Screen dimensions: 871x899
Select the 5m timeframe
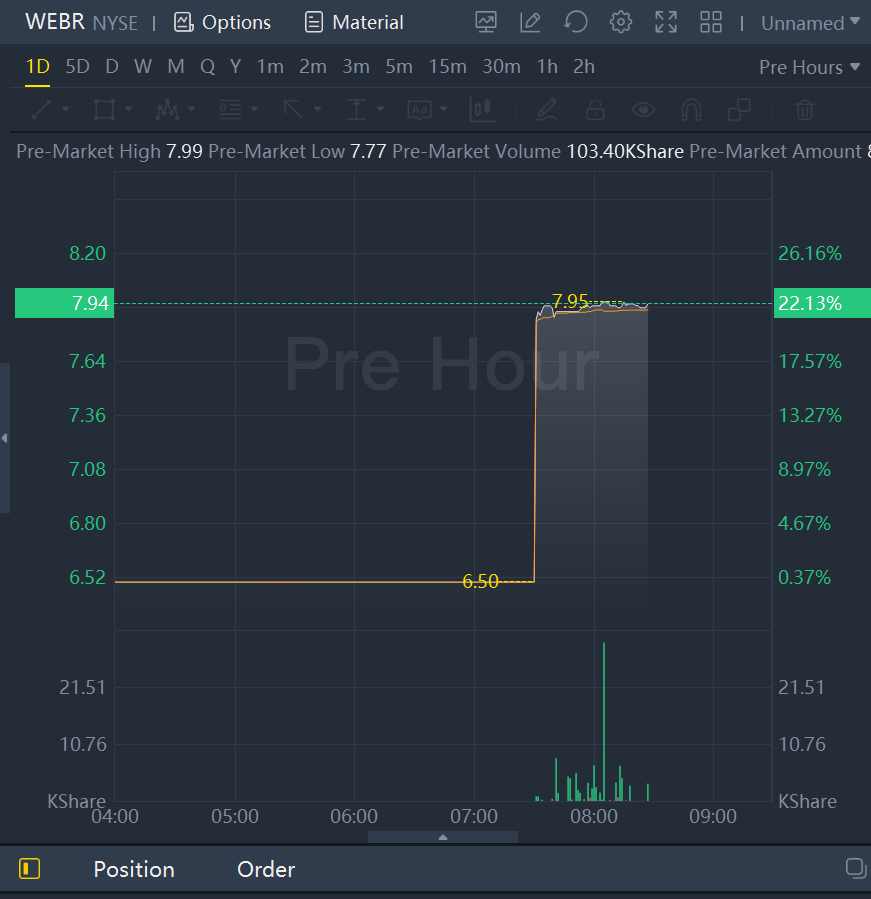tap(399, 67)
